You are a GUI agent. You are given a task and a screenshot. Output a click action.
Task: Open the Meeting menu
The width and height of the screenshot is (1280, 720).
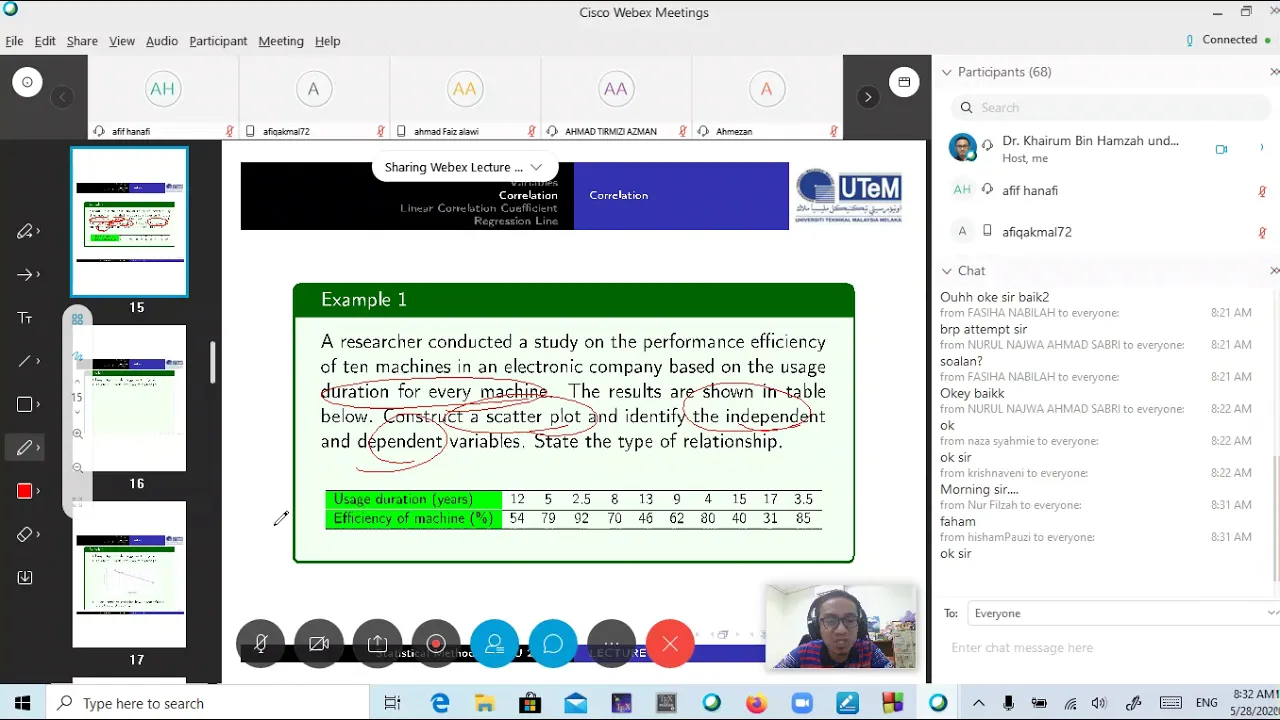[281, 41]
